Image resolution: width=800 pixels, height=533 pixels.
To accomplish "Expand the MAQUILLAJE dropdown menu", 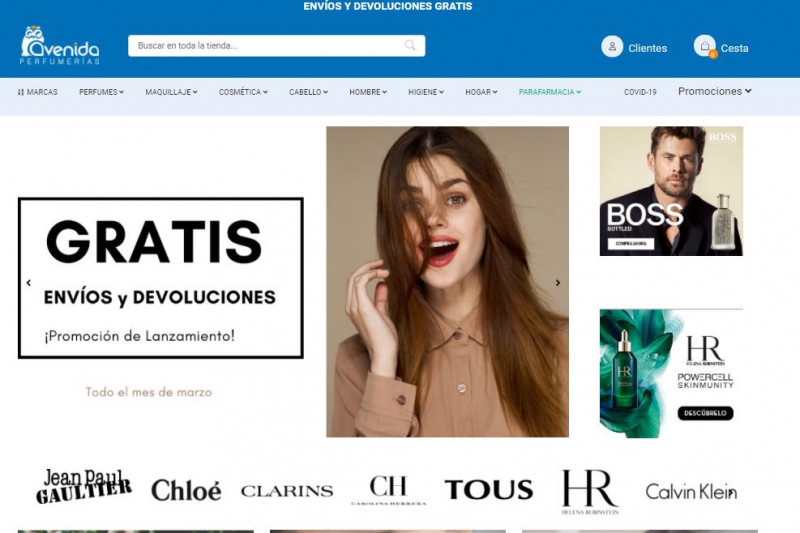I will (x=171, y=92).
